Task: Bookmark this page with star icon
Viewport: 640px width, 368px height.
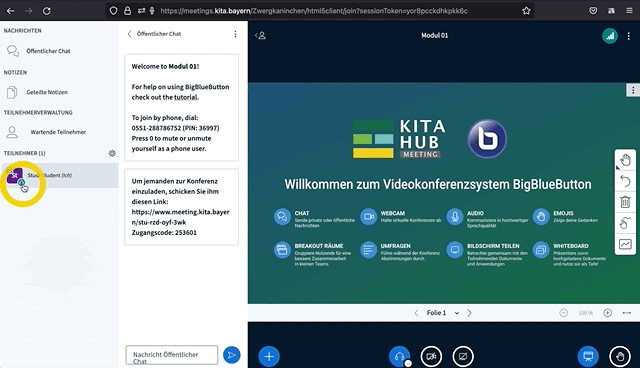Action: click(x=526, y=11)
